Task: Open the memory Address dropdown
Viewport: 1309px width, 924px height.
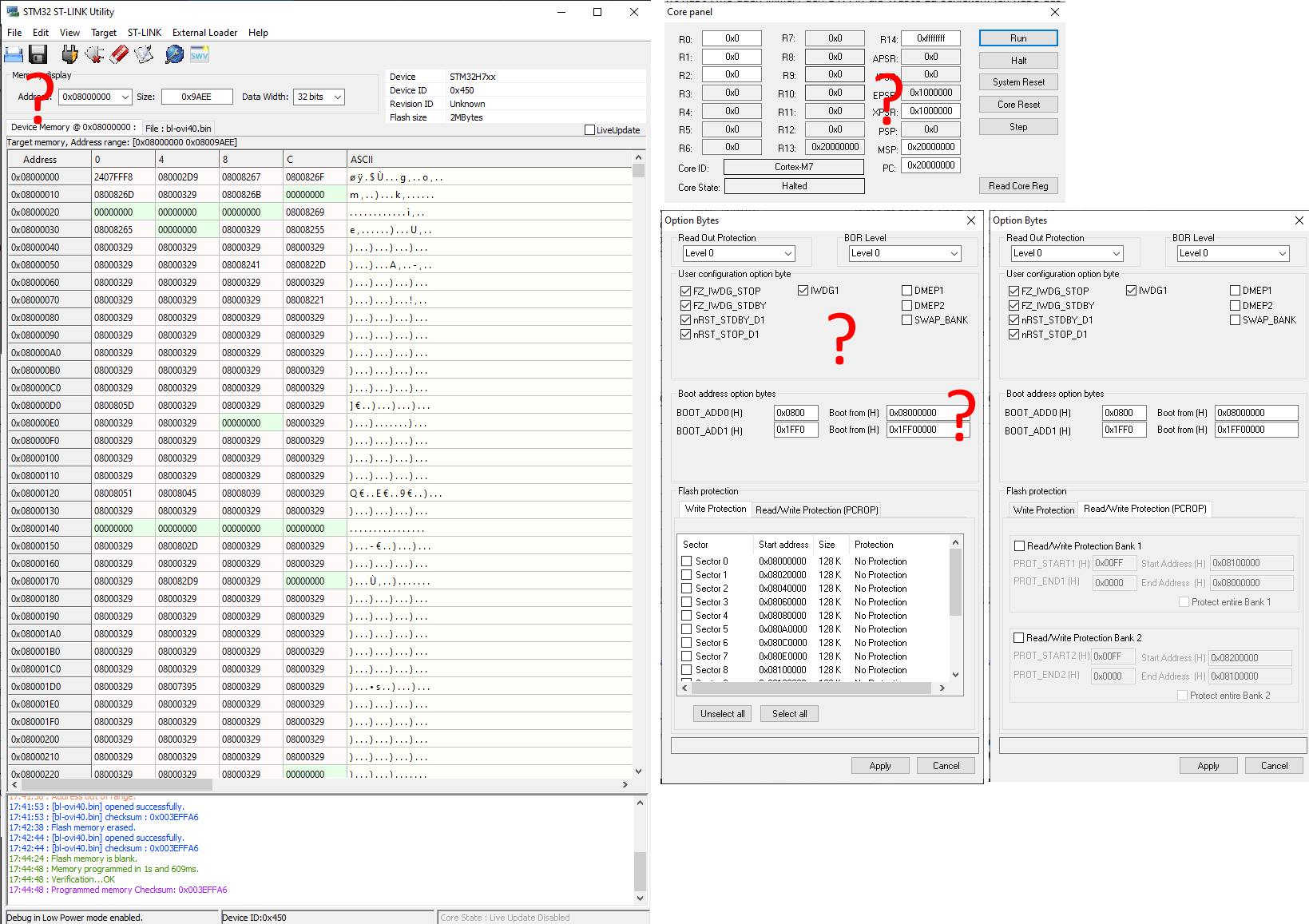Action: 125,97
